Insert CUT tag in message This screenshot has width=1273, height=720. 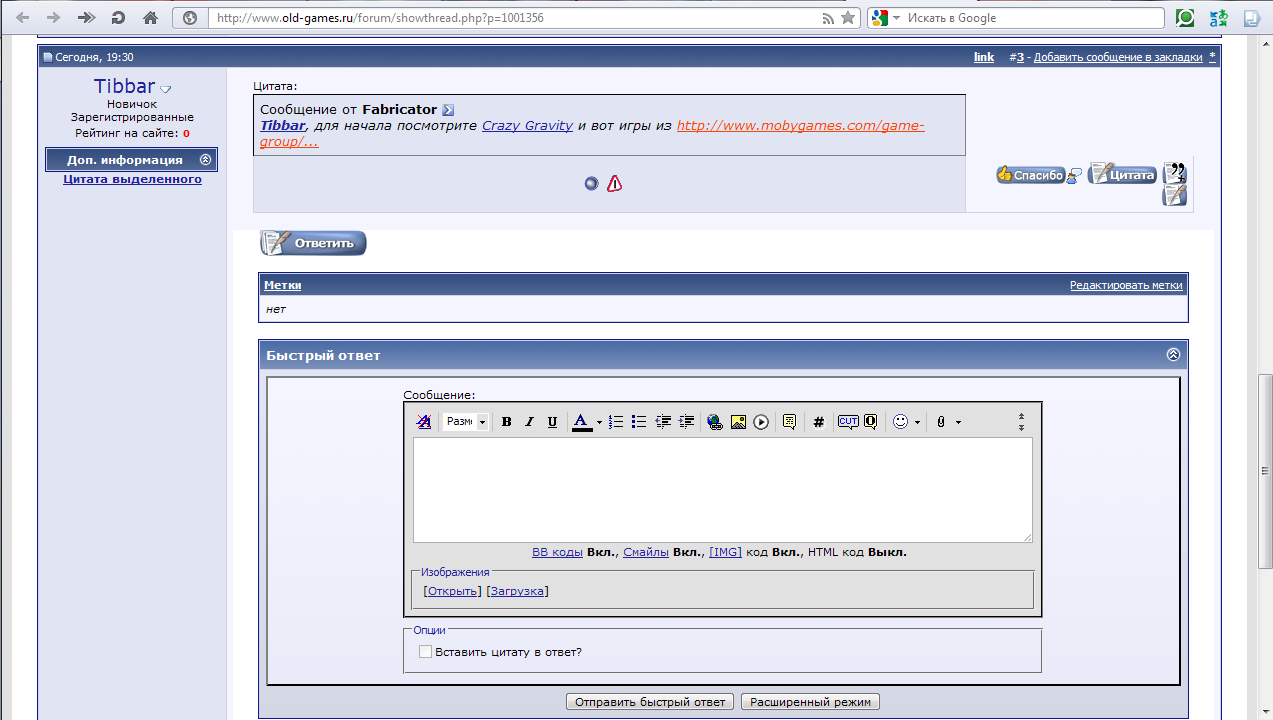pyautogui.click(x=848, y=422)
